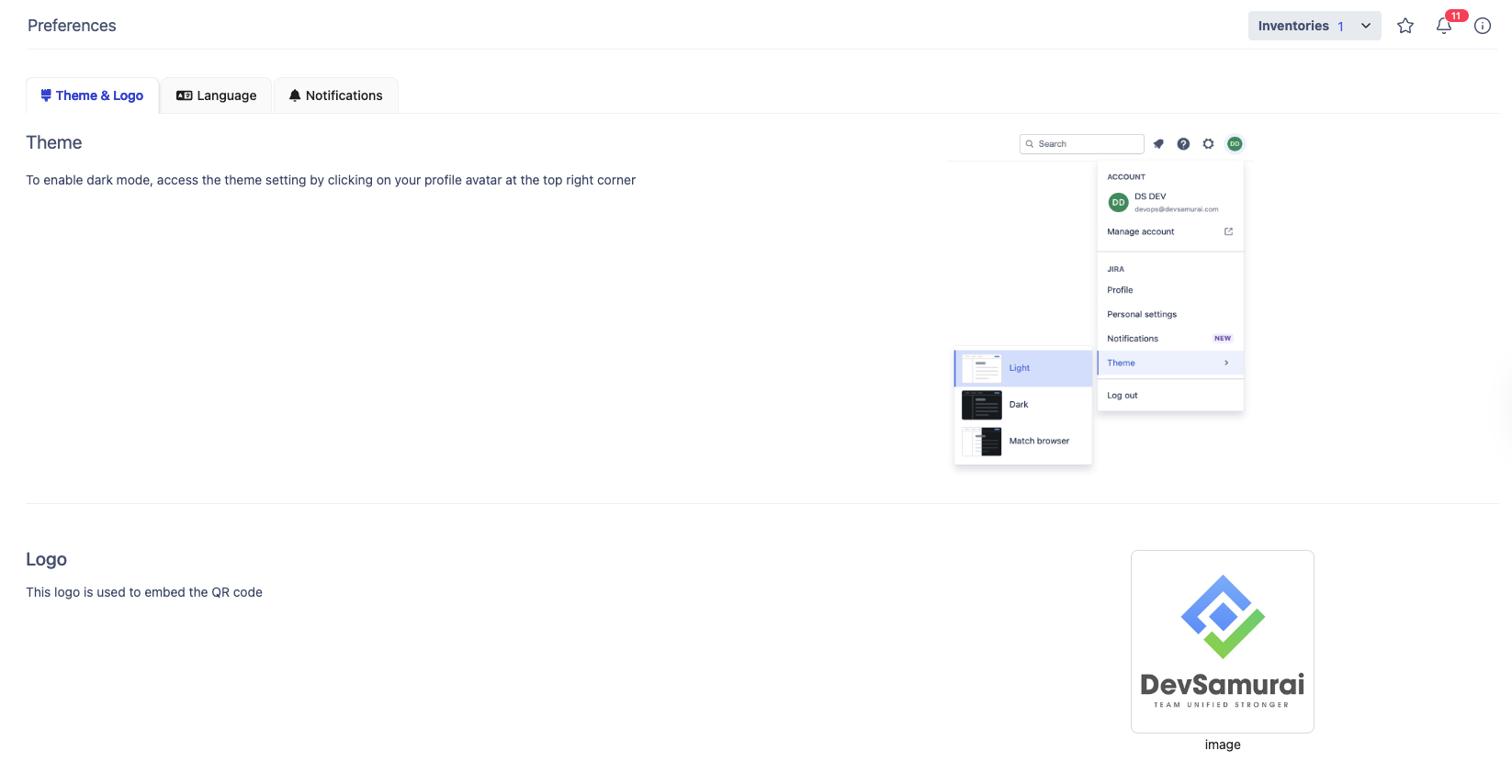Viewport: 1512px width, 784px height.
Task: Select the Theme & Logo tab
Action: (x=92, y=95)
